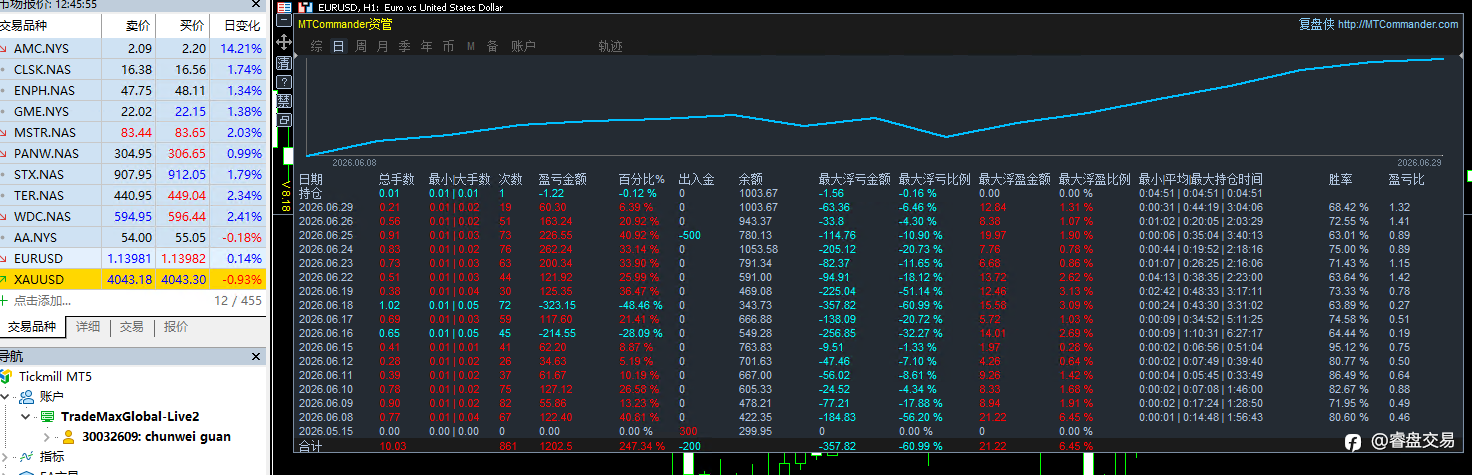This screenshot has width=1472, height=475.
Task: Select the 季 quarterly period tab
Action: (404, 46)
